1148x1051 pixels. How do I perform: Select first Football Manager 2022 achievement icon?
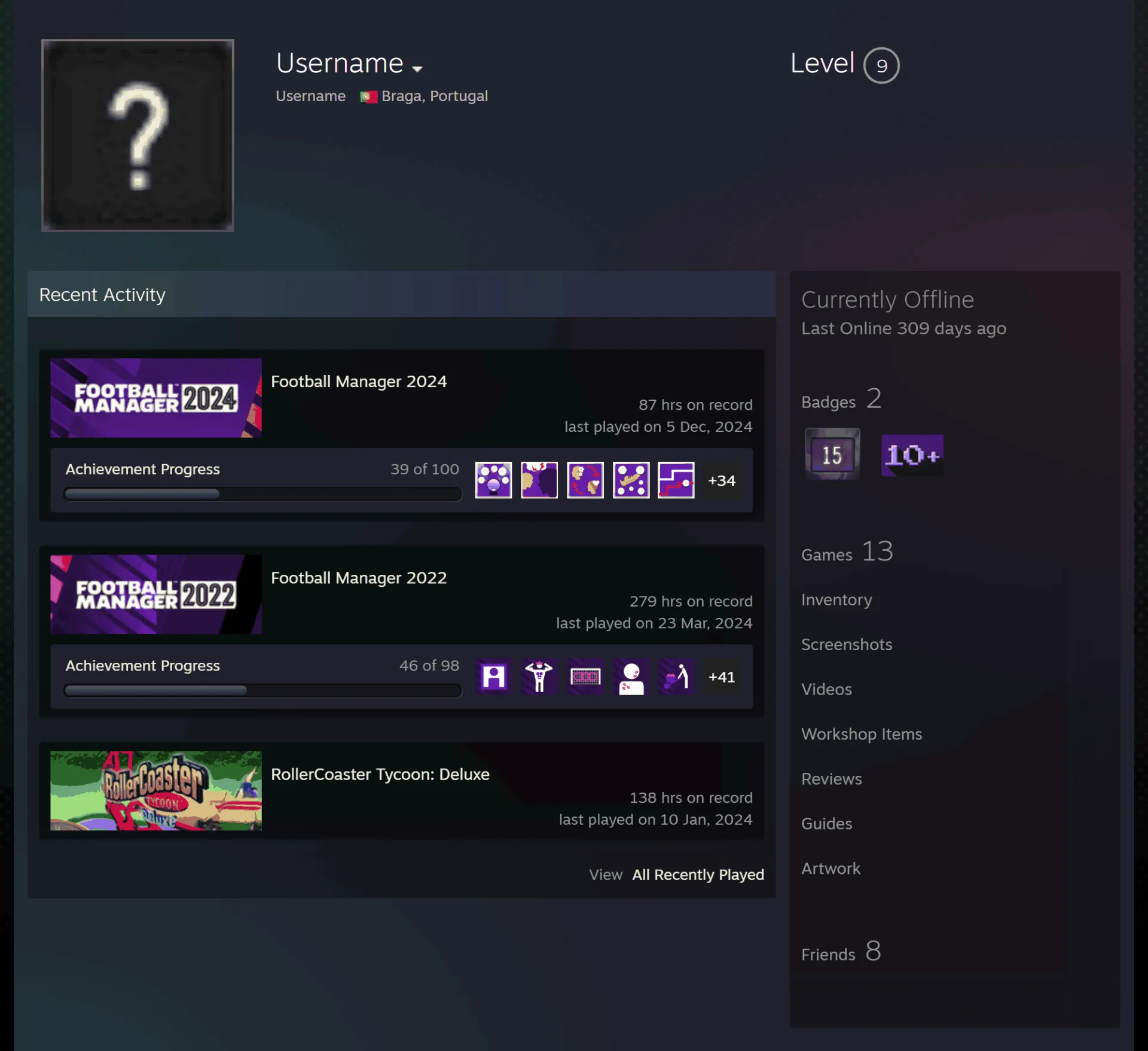(x=493, y=677)
